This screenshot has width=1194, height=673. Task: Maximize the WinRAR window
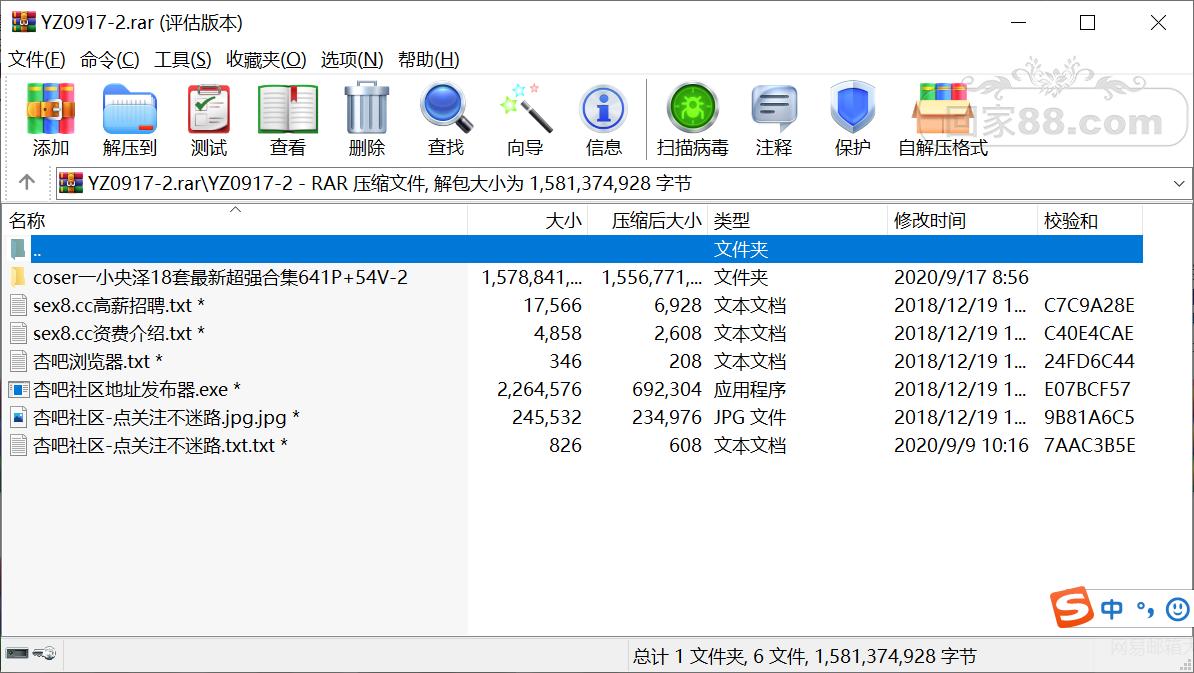[1087, 23]
